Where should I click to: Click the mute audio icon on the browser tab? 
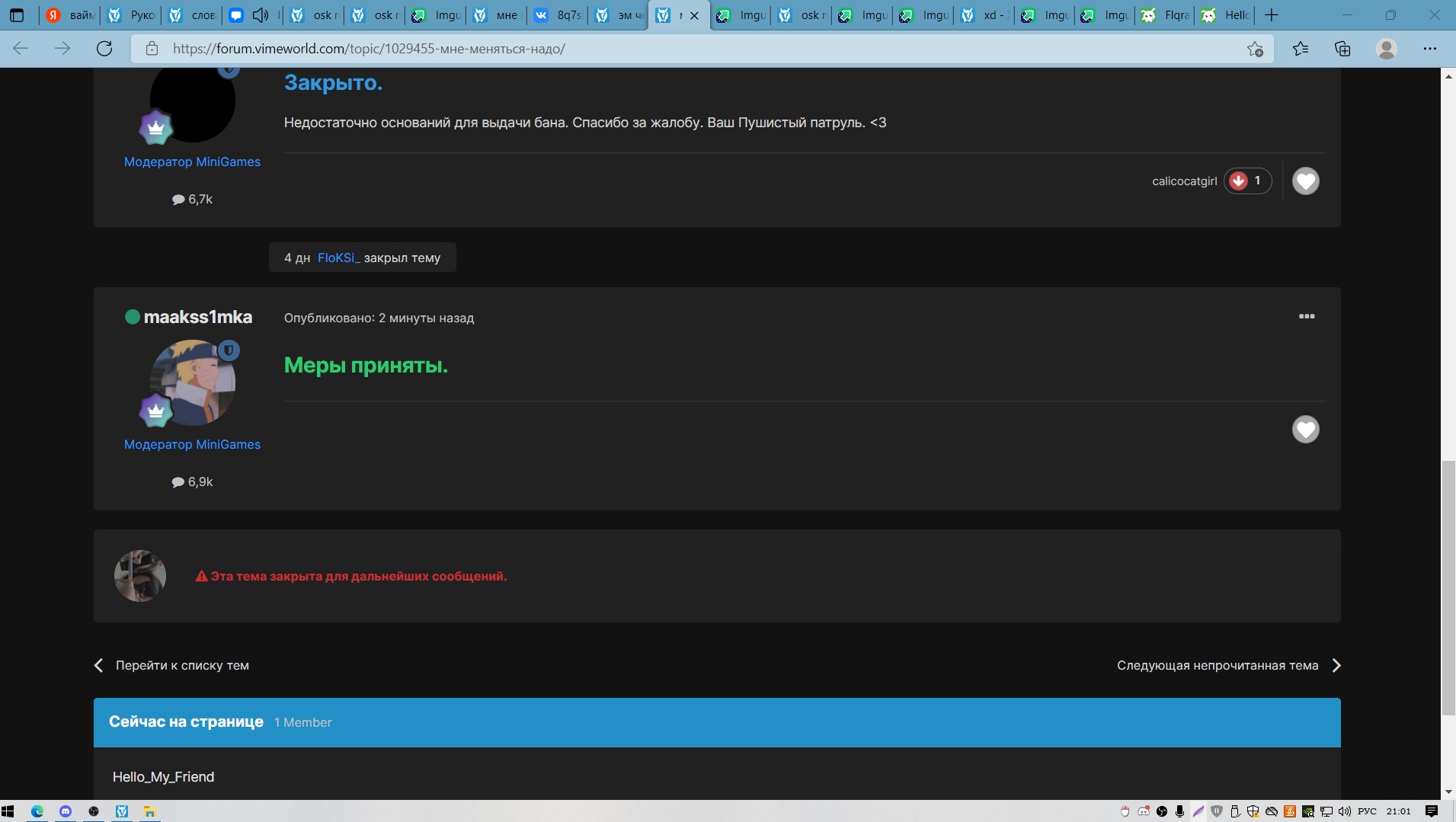261,15
